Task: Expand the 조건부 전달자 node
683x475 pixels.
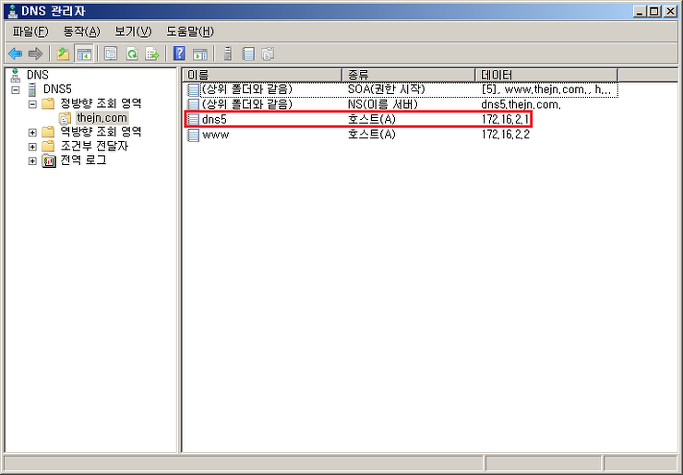Action: tap(32, 147)
